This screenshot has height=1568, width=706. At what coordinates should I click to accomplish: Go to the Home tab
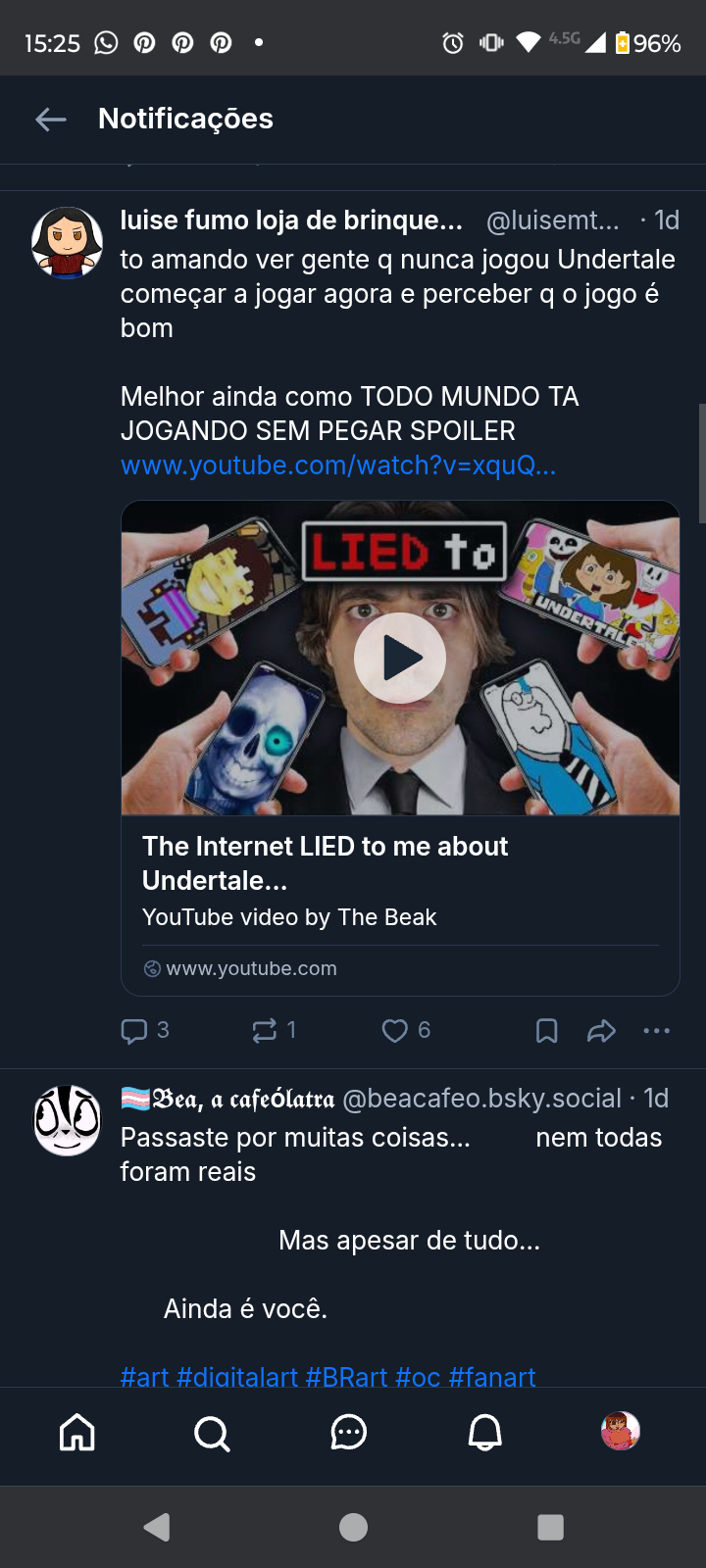77,1433
